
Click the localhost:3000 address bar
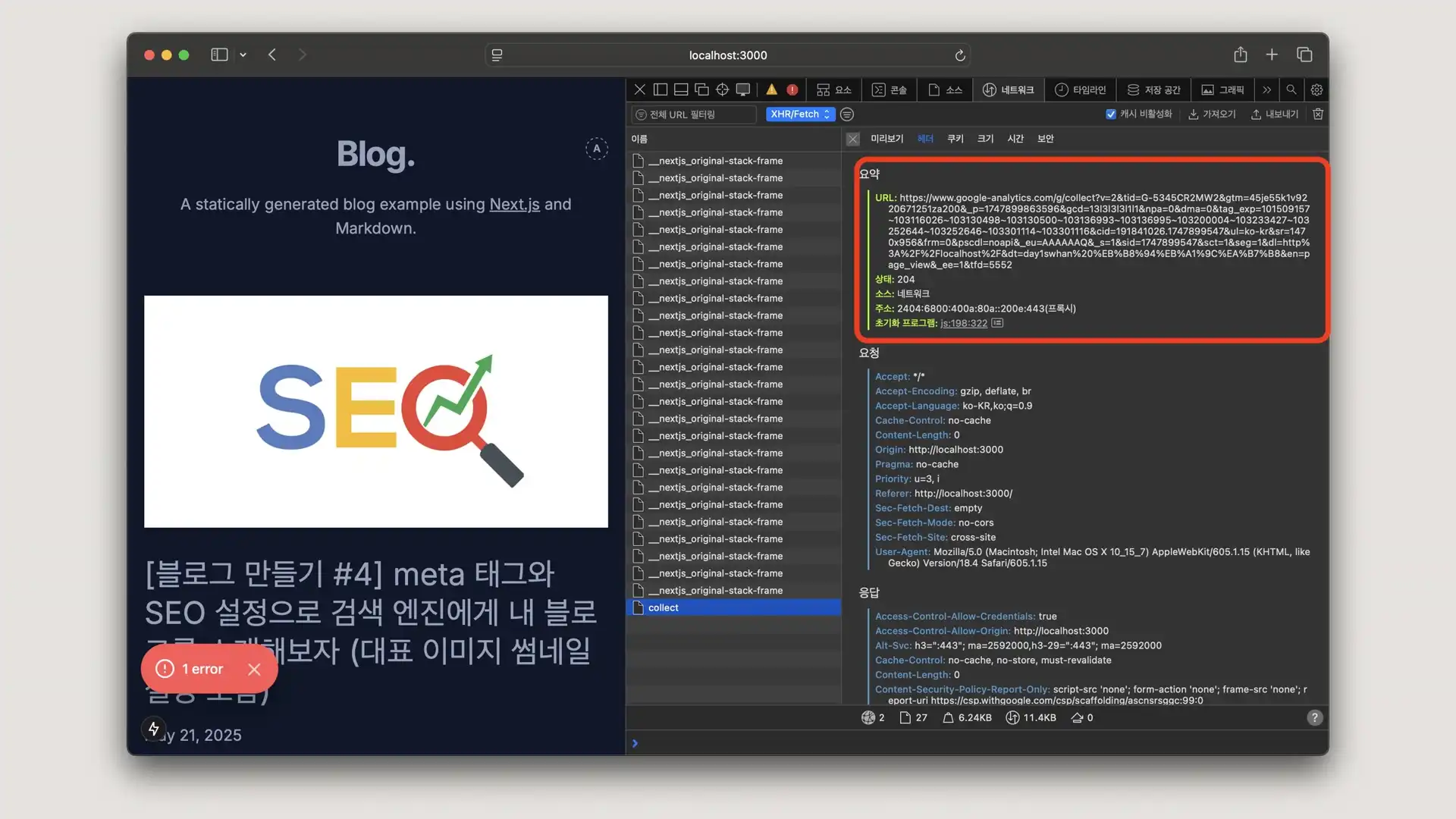[727, 55]
